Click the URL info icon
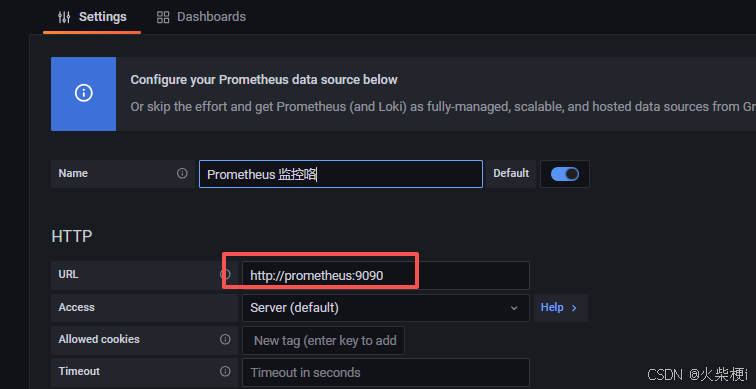Image resolution: width=756 pixels, height=389 pixels. point(225,274)
